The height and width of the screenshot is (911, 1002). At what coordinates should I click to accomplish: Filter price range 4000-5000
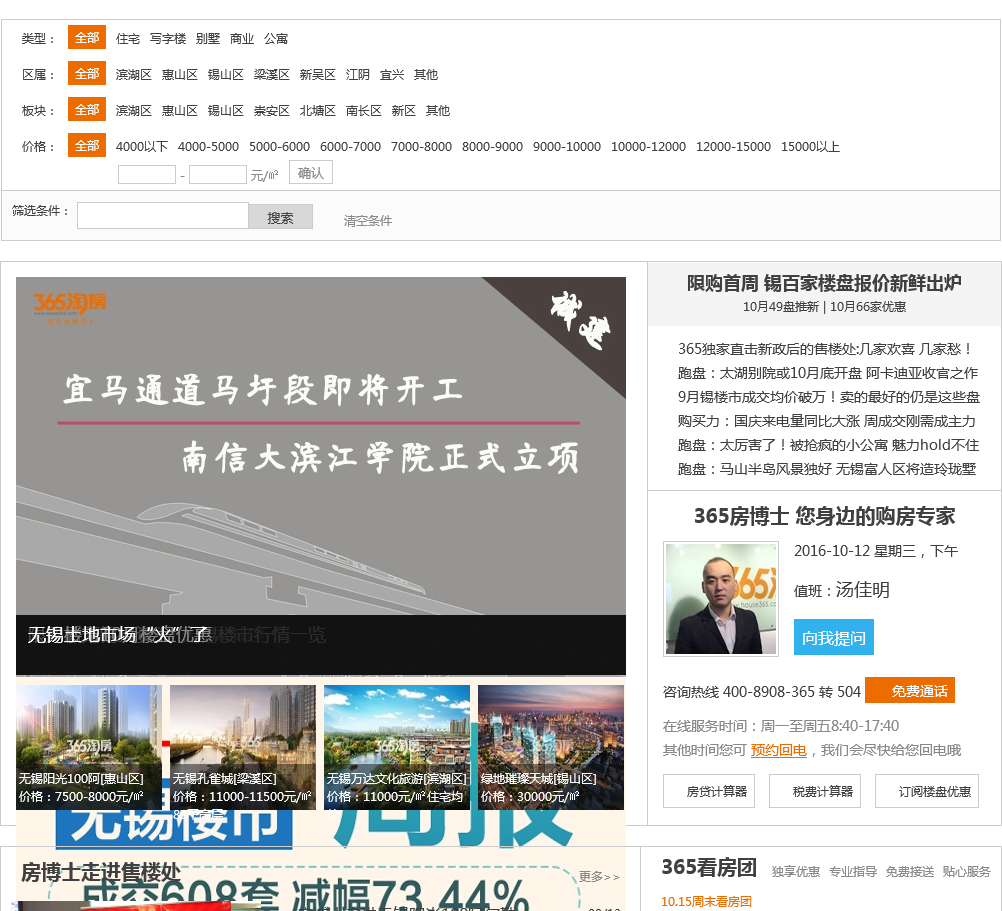pos(208,147)
